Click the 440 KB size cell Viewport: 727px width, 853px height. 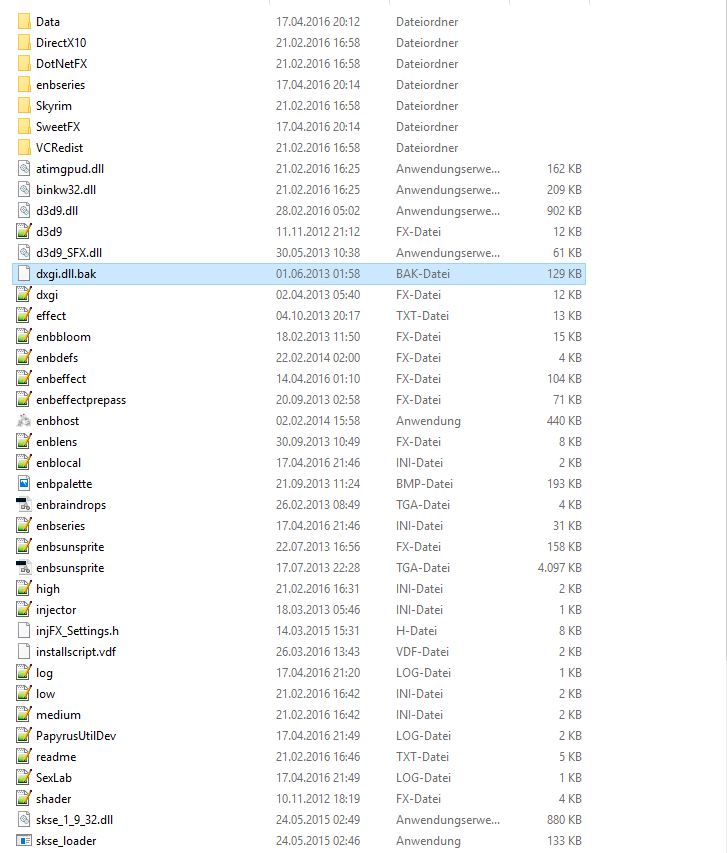tap(564, 421)
